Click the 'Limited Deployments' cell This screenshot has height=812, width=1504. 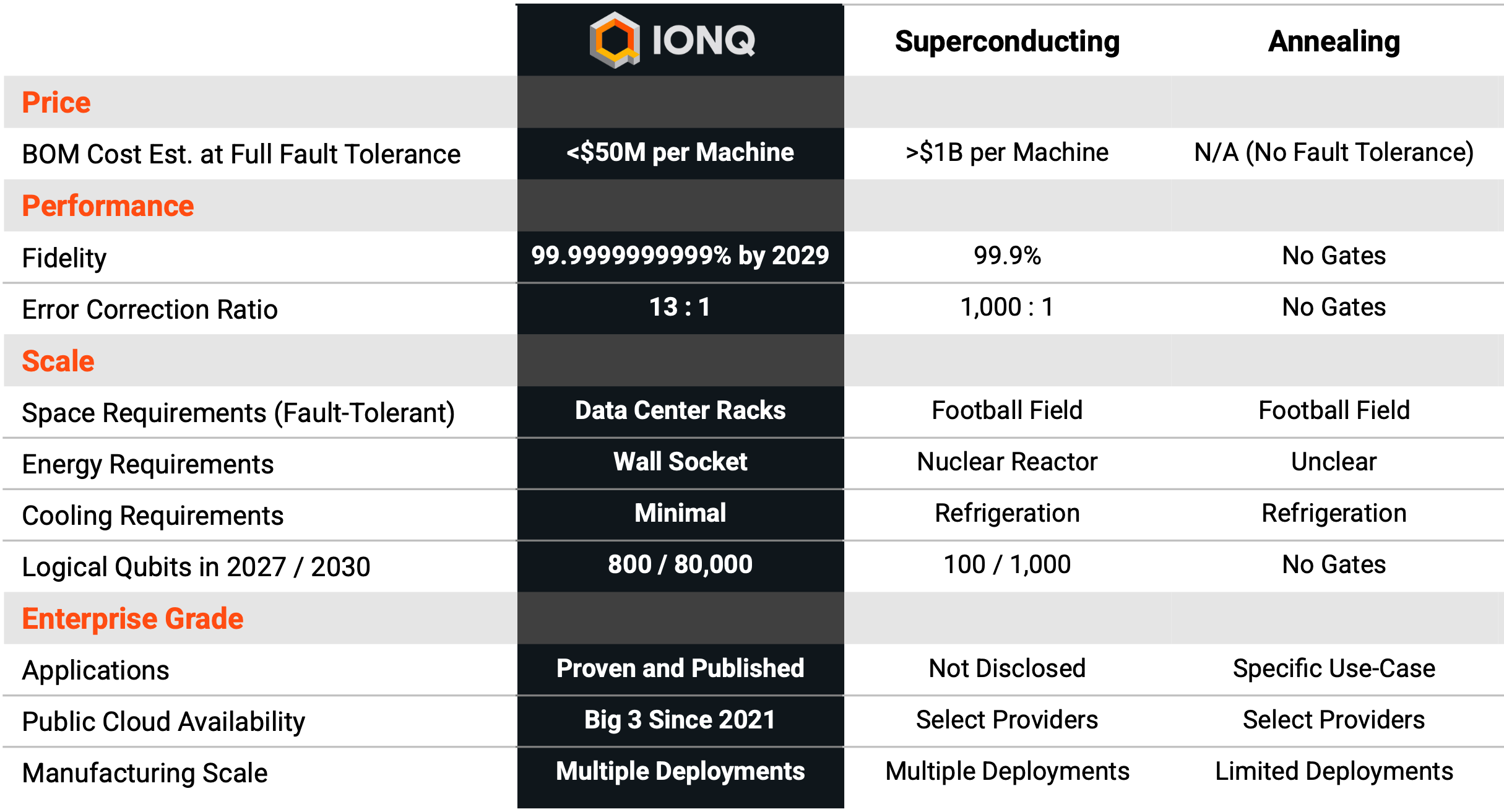1334,771
